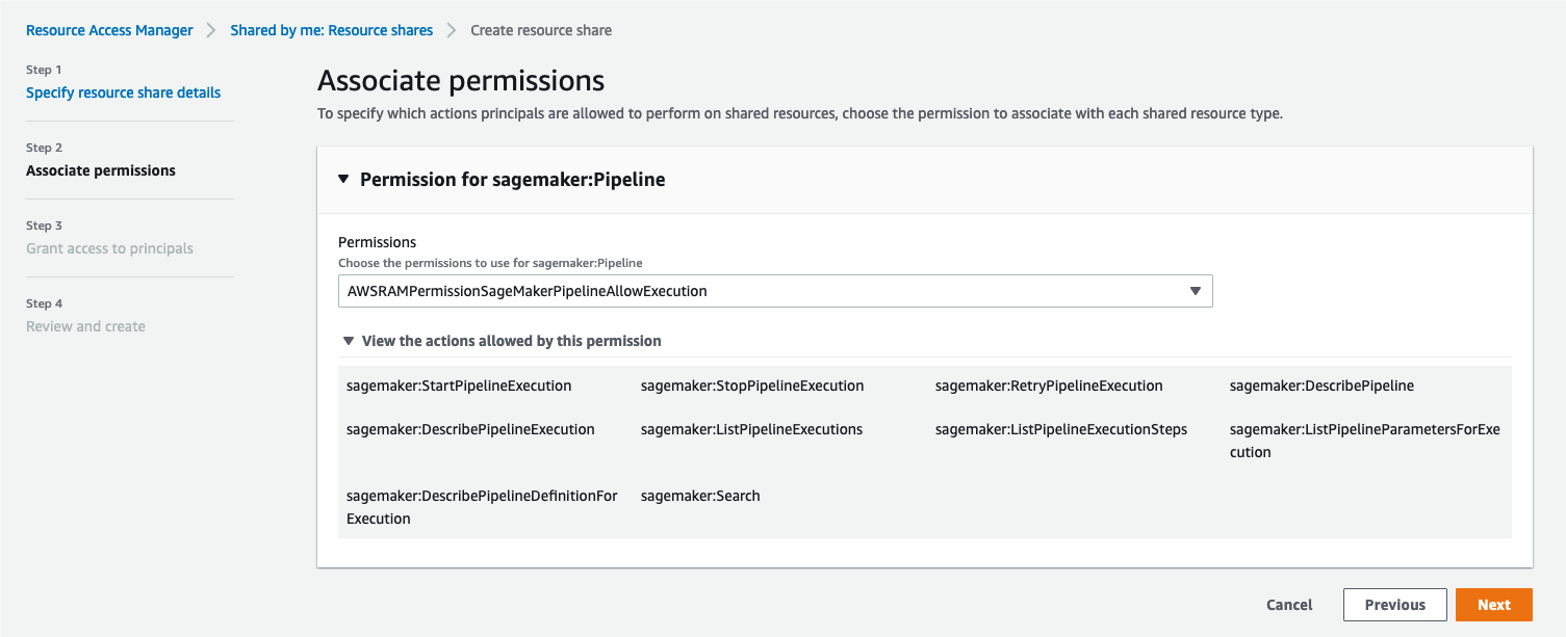
Task: Proceed with the orange Next button
Action: click(1493, 604)
